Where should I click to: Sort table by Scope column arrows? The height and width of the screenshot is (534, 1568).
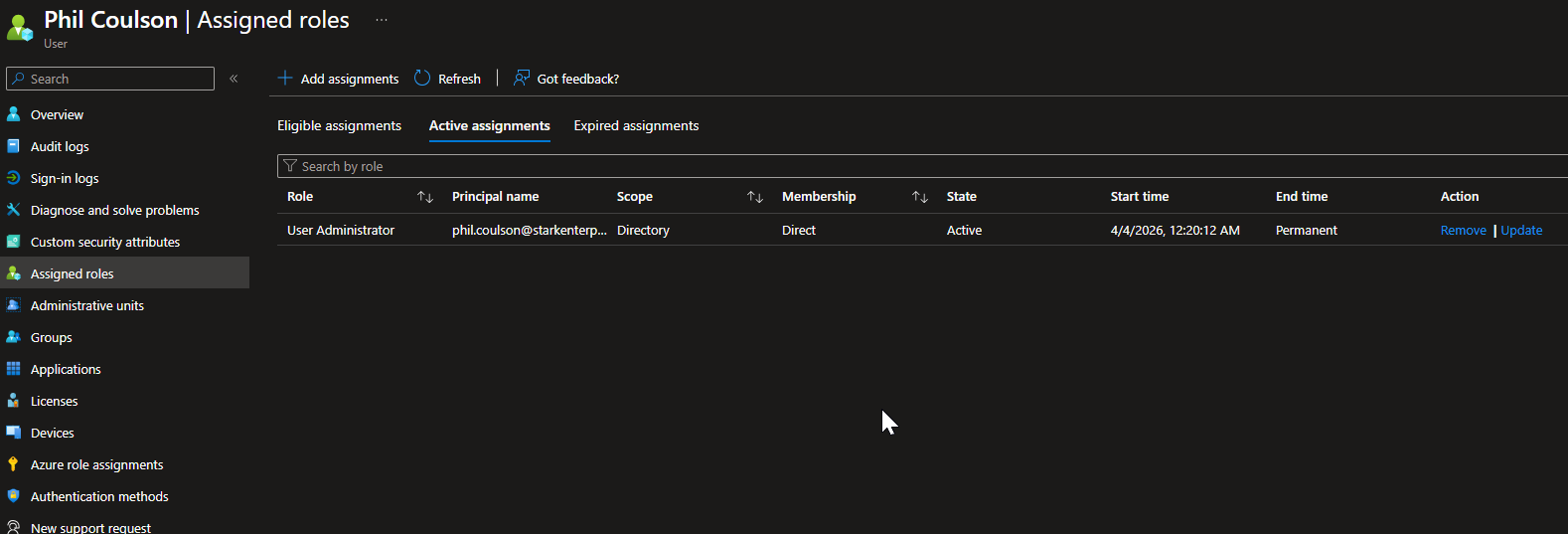(x=755, y=197)
